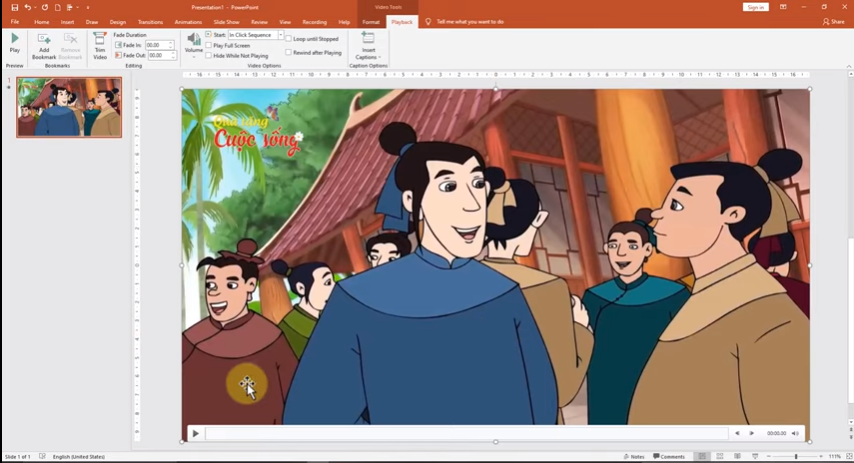This screenshot has width=854, height=463.
Task: Open the Volume options in ribbon
Action: coord(193,44)
